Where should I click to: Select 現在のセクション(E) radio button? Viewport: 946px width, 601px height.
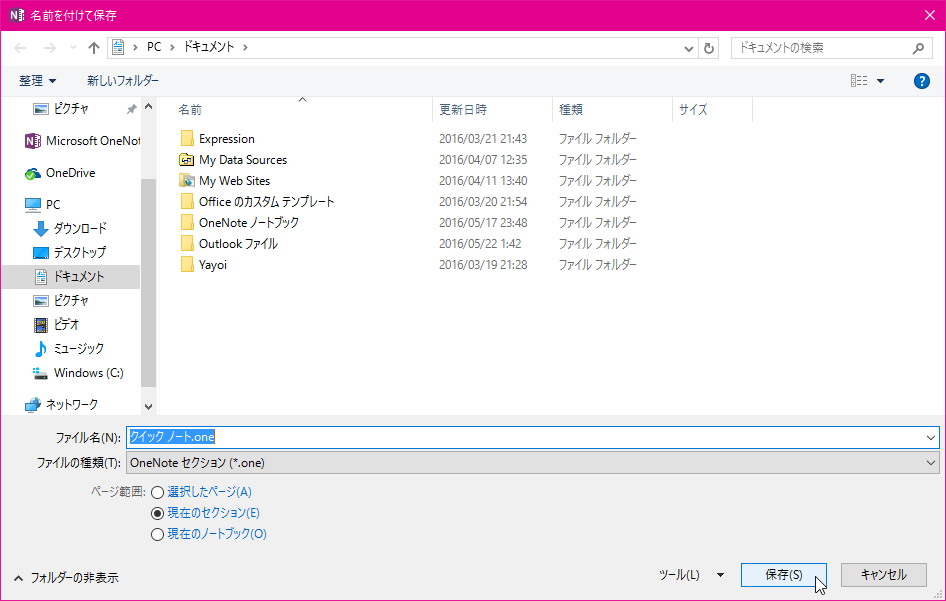tap(157, 514)
